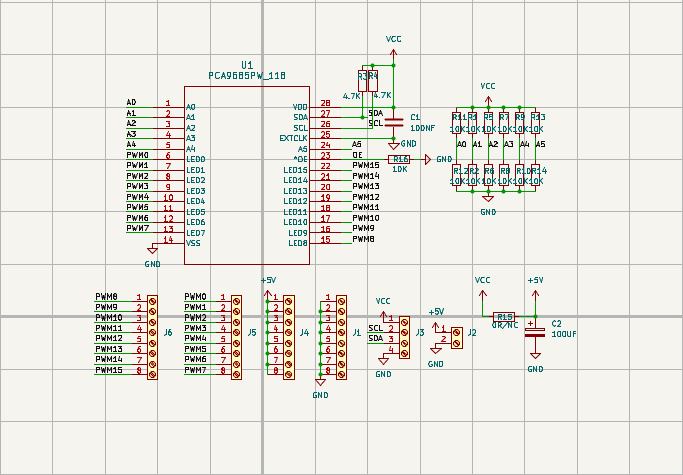This screenshot has height=475, width=683.
Task: Click the EXTCLK pin name on U1
Action: [x=293, y=138]
